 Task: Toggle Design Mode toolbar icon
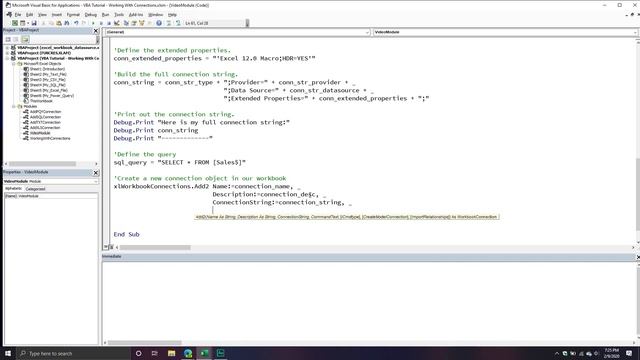tap(117, 23)
